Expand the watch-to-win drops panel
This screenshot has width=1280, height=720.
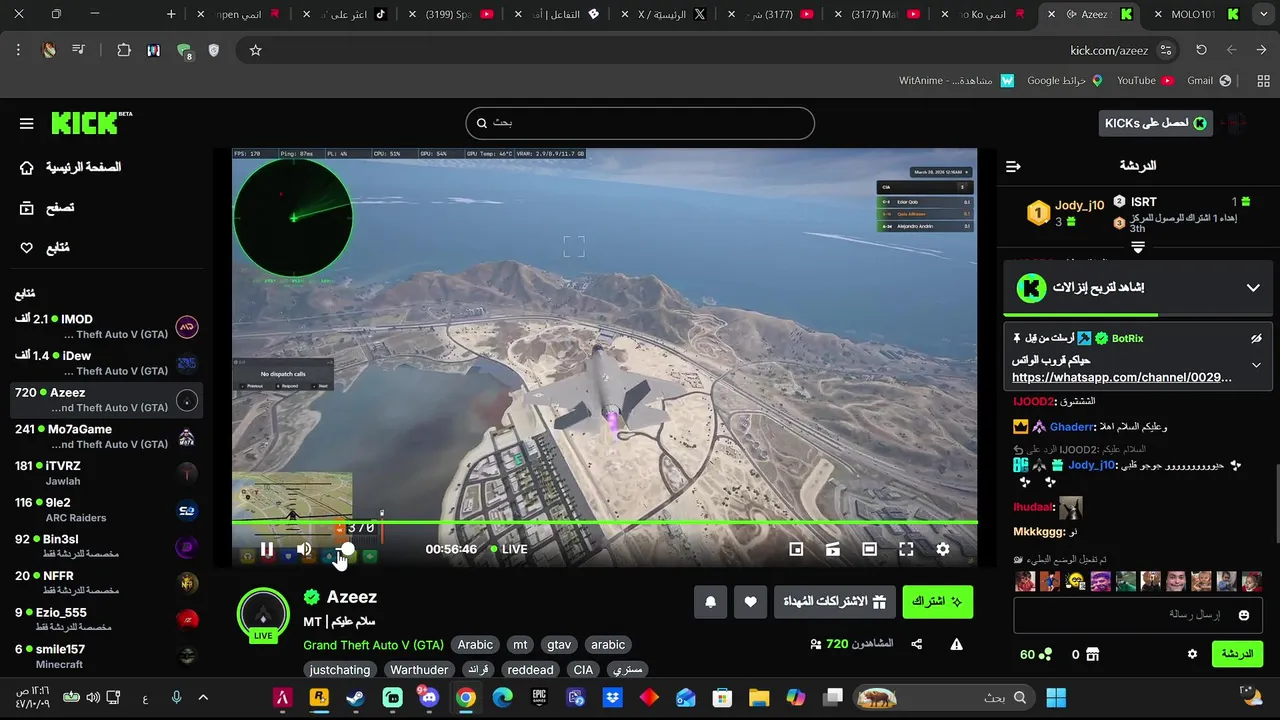tap(1253, 288)
